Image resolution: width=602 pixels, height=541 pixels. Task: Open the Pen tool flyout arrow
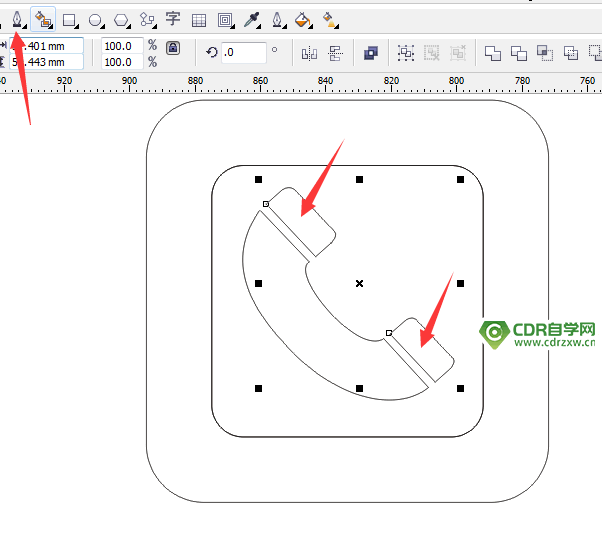pos(25,26)
